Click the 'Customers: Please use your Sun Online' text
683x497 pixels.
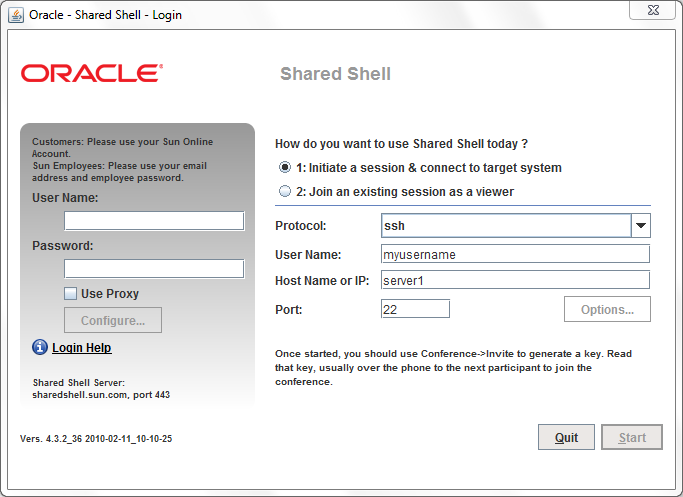pyautogui.click(x=122, y=147)
